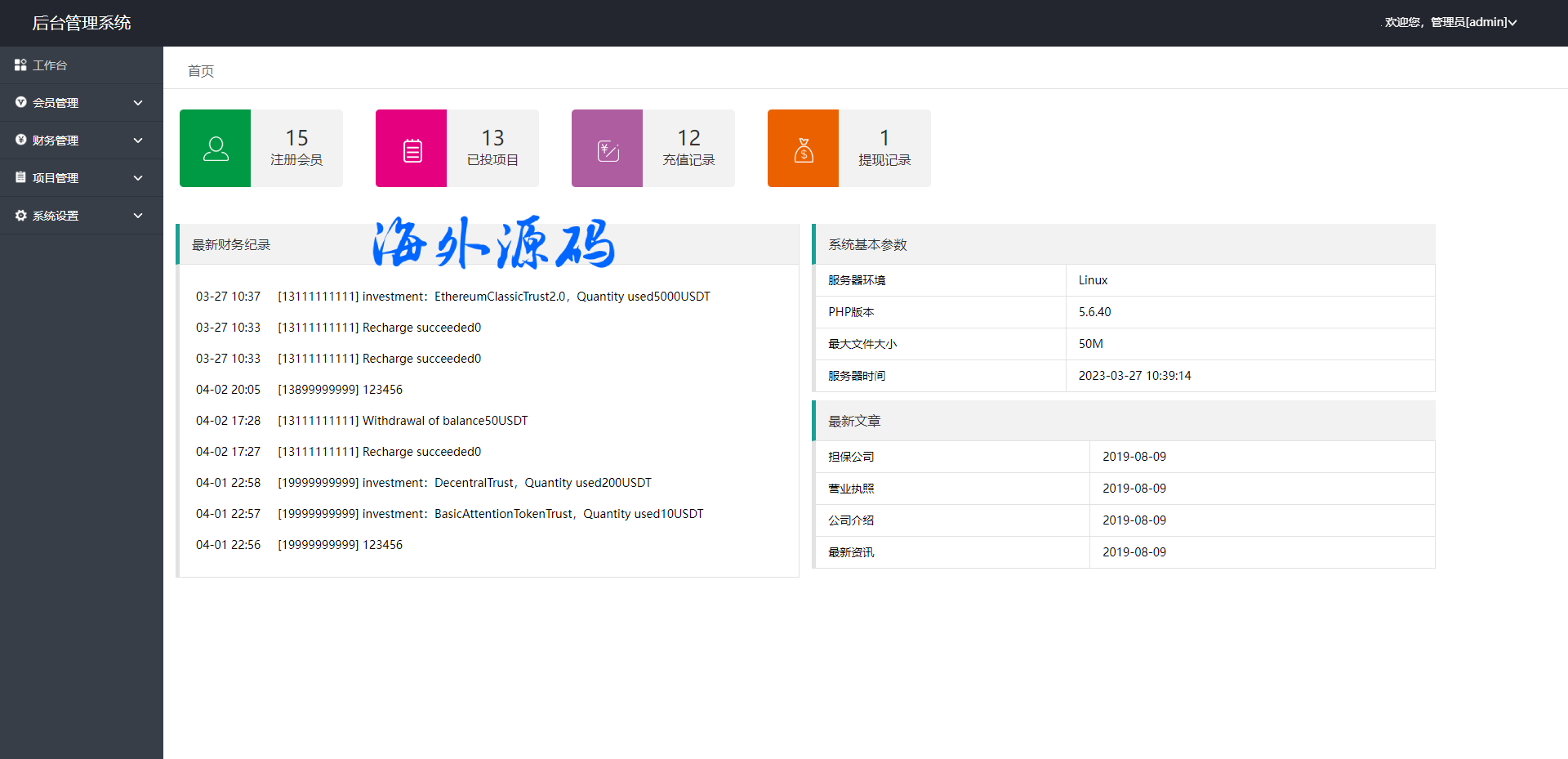Open the 公司介绍 article entry

click(x=851, y=520)
